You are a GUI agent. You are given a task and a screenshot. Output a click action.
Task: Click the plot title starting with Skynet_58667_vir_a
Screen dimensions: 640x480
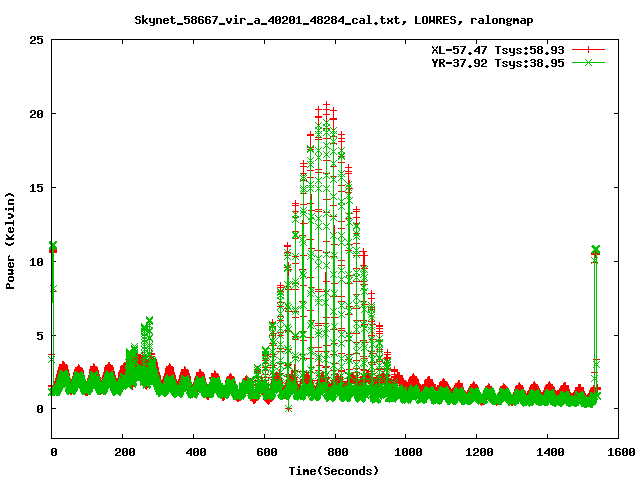coord(333,20)
